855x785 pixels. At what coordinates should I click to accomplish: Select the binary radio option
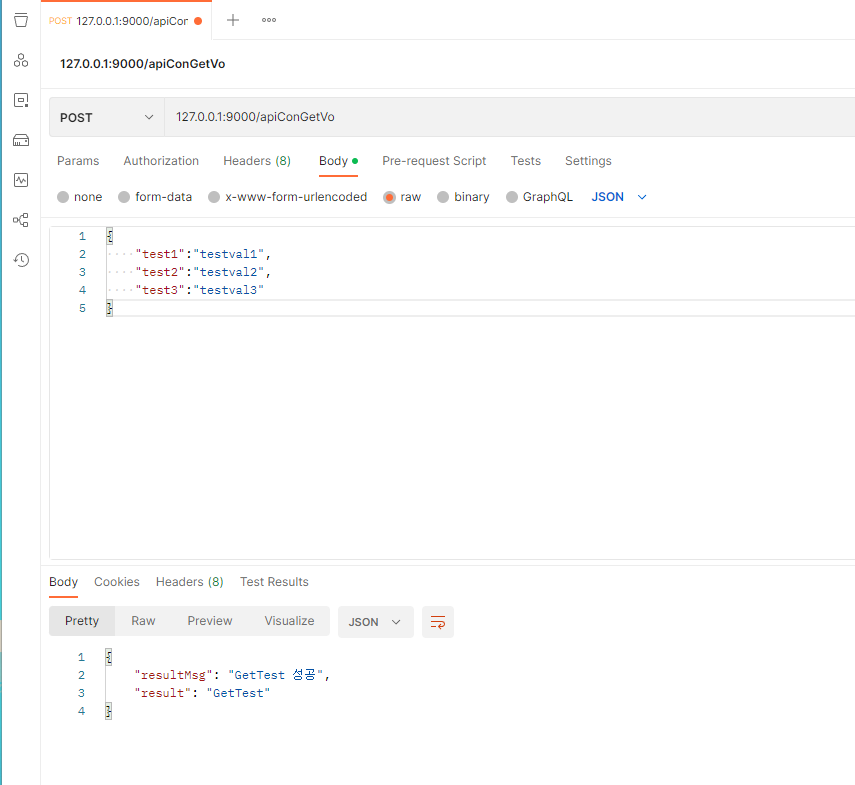point(443,197)
